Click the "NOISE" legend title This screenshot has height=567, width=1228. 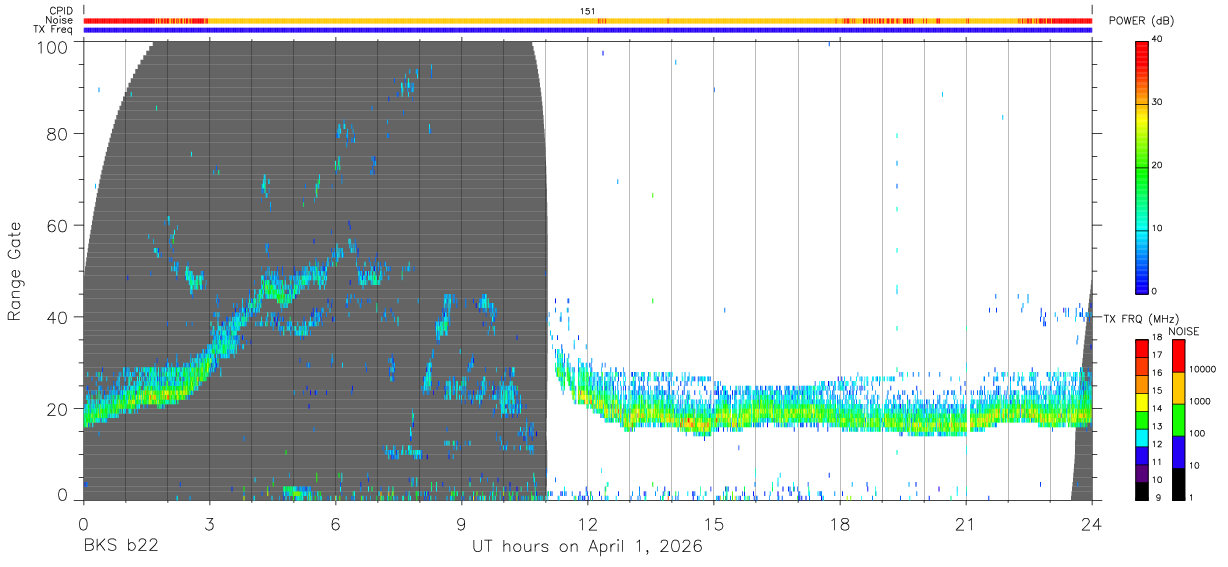click(x=1184, y=331)
